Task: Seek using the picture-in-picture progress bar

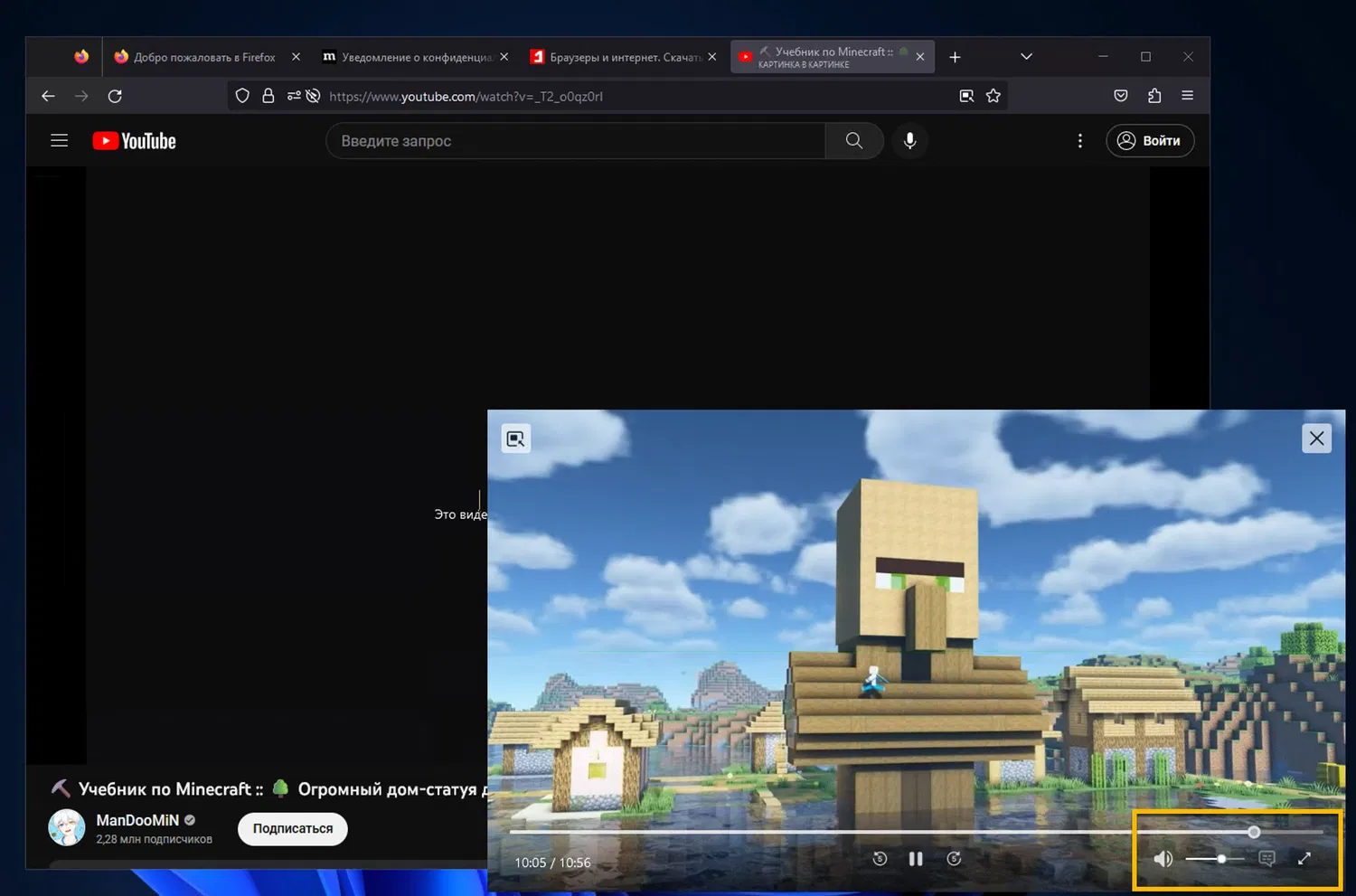Action: tap(917, 832)
